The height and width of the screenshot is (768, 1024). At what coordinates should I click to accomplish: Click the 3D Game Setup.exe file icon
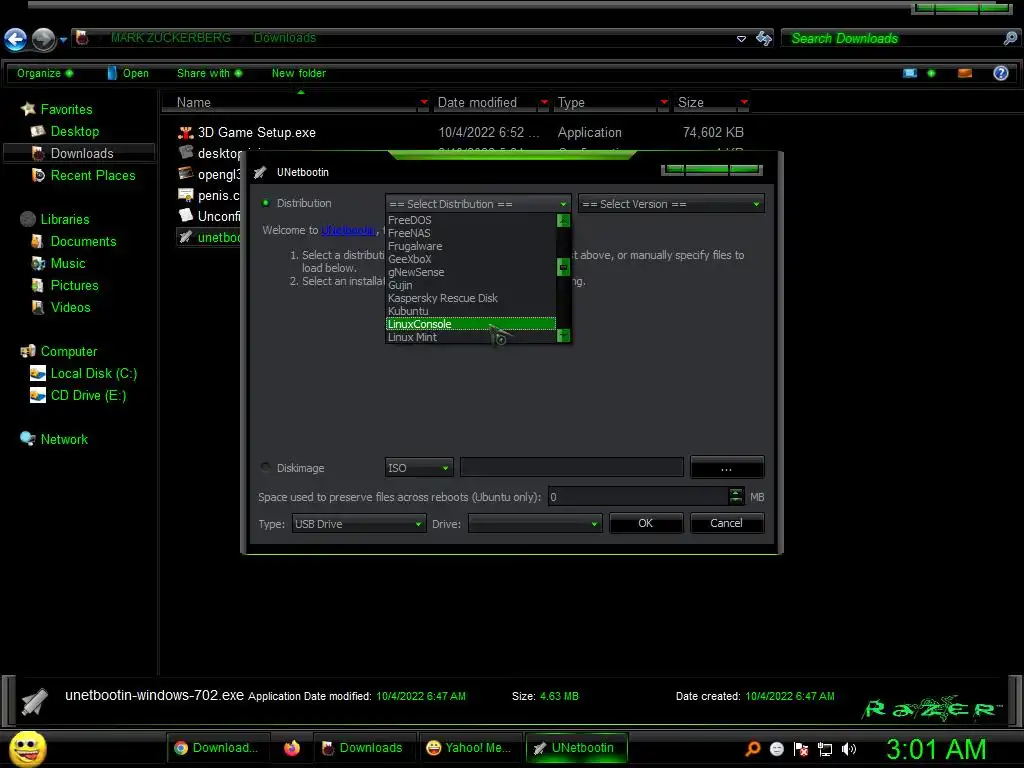click(186, 133)
